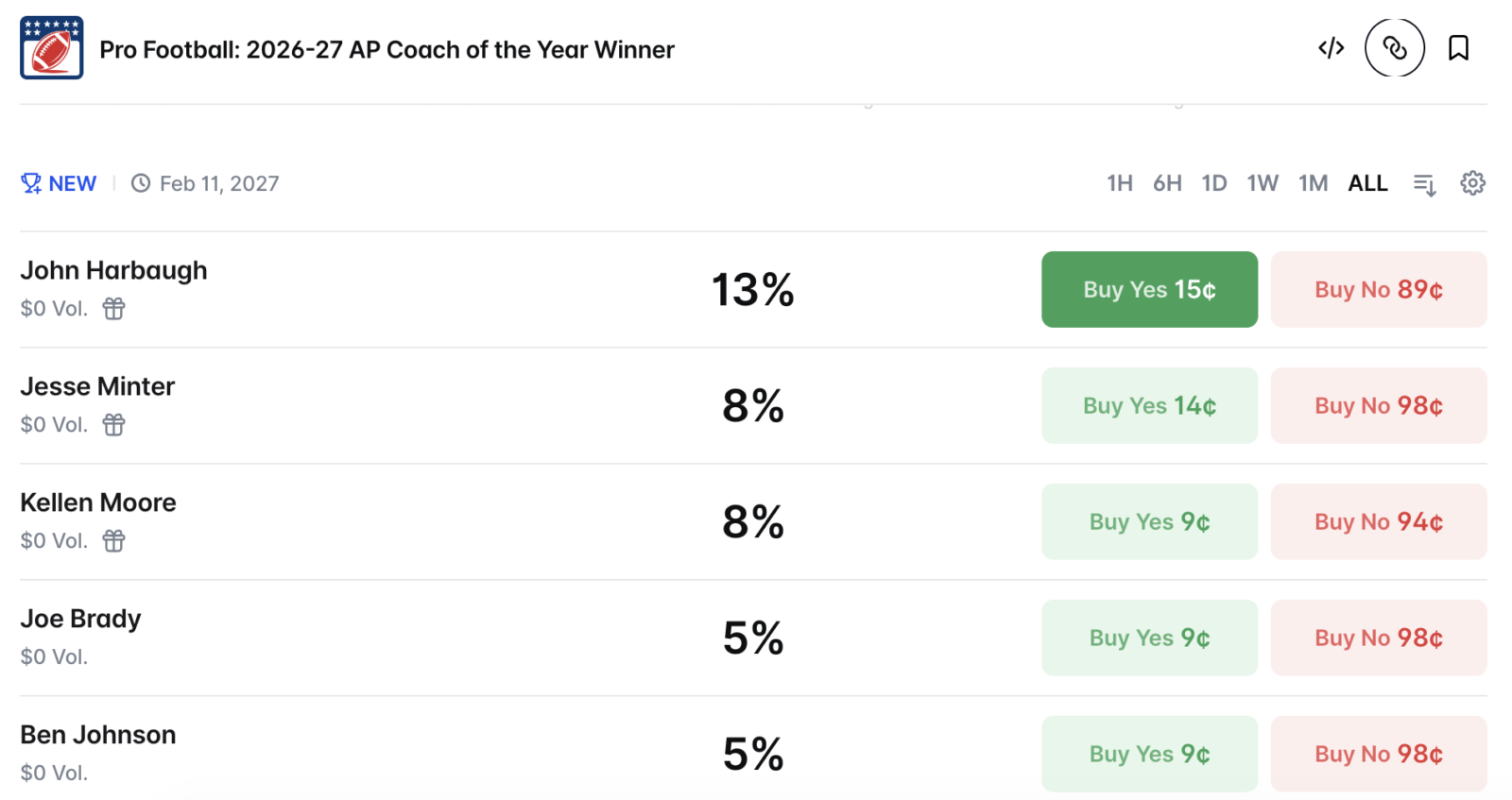Choose the 1M time range
The image size is (1512, 800).
[x=1313, y=183]
